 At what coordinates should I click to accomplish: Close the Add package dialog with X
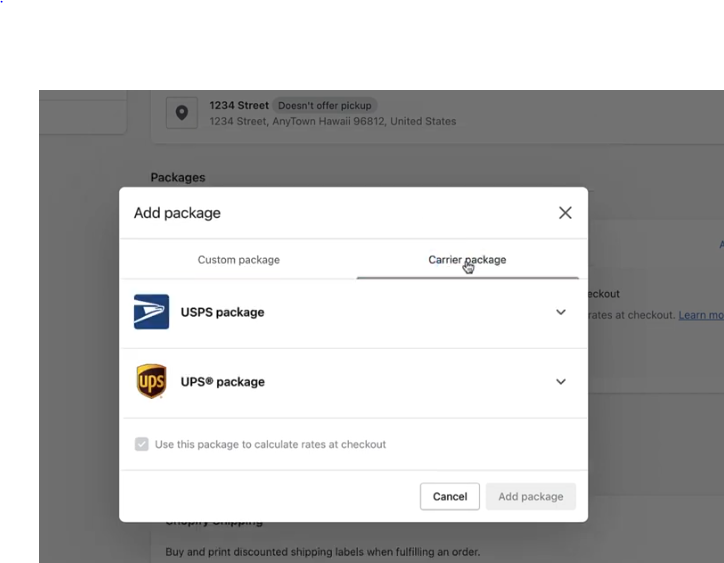coord(565,213)
